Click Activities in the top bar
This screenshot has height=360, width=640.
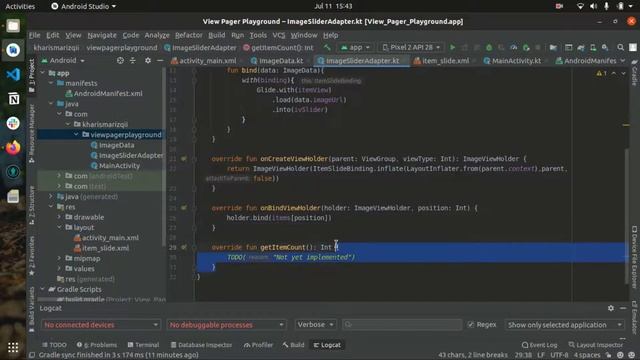coord(20,6)
